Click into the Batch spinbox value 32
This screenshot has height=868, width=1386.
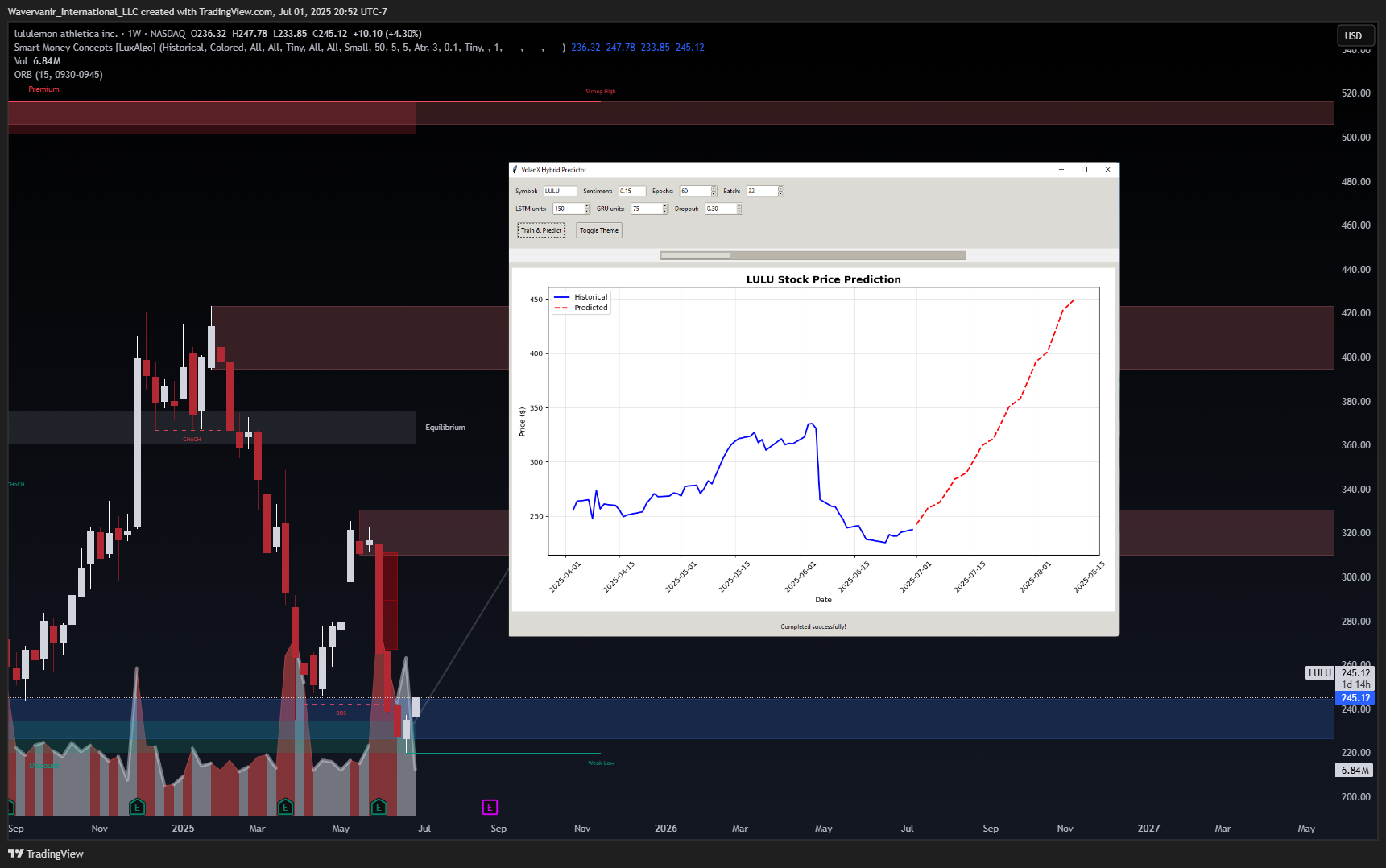762,191
